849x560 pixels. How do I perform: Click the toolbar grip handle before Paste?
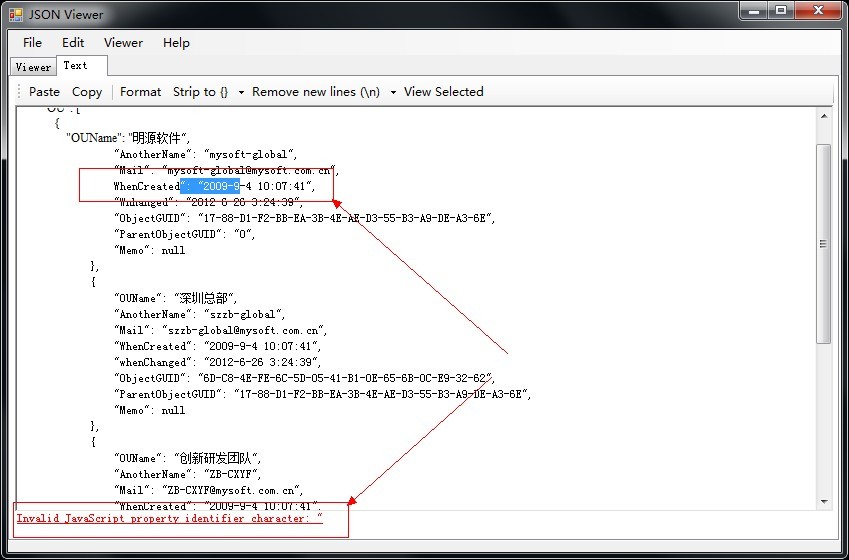tap(19, 92)
